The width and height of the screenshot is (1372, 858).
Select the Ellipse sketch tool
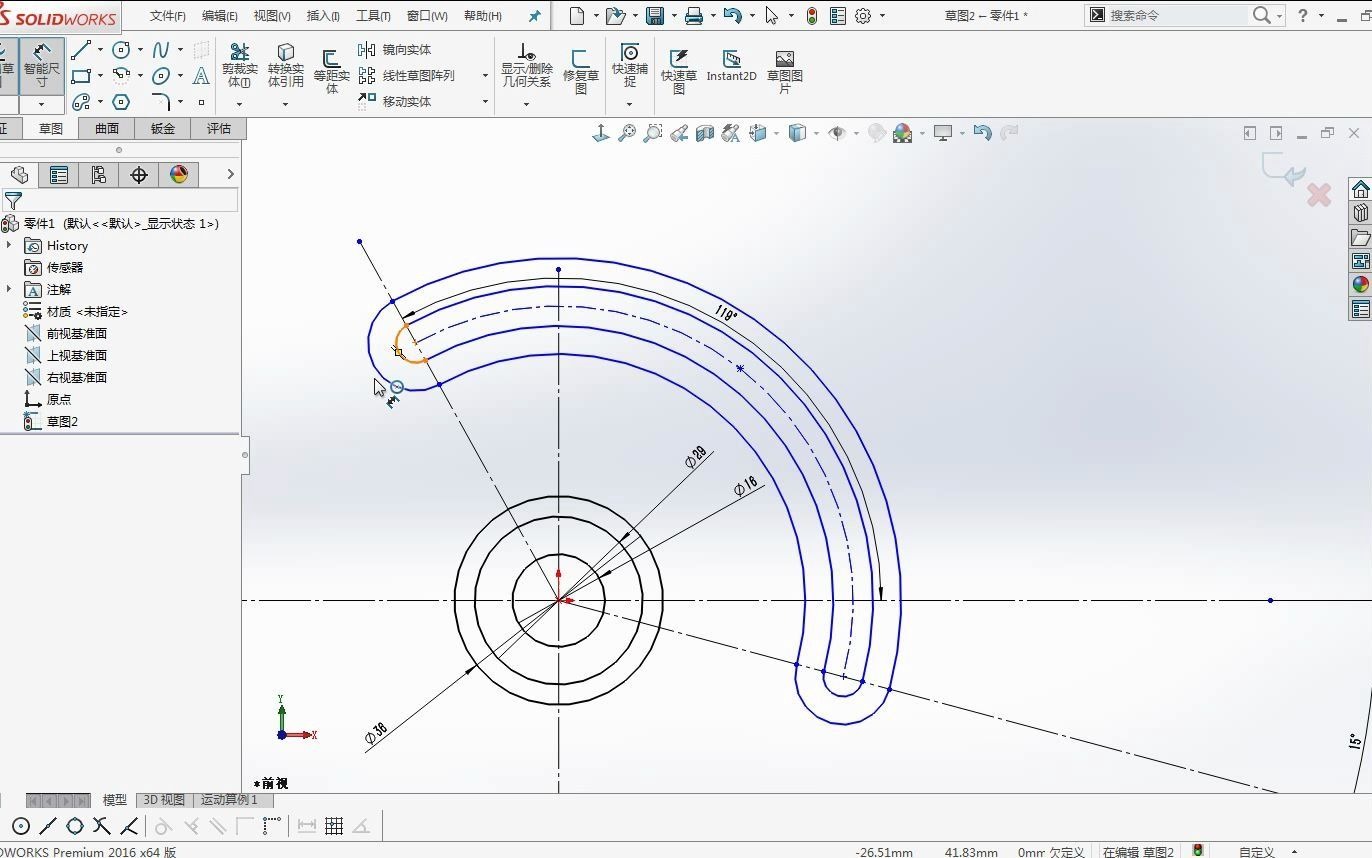[161, 75]
